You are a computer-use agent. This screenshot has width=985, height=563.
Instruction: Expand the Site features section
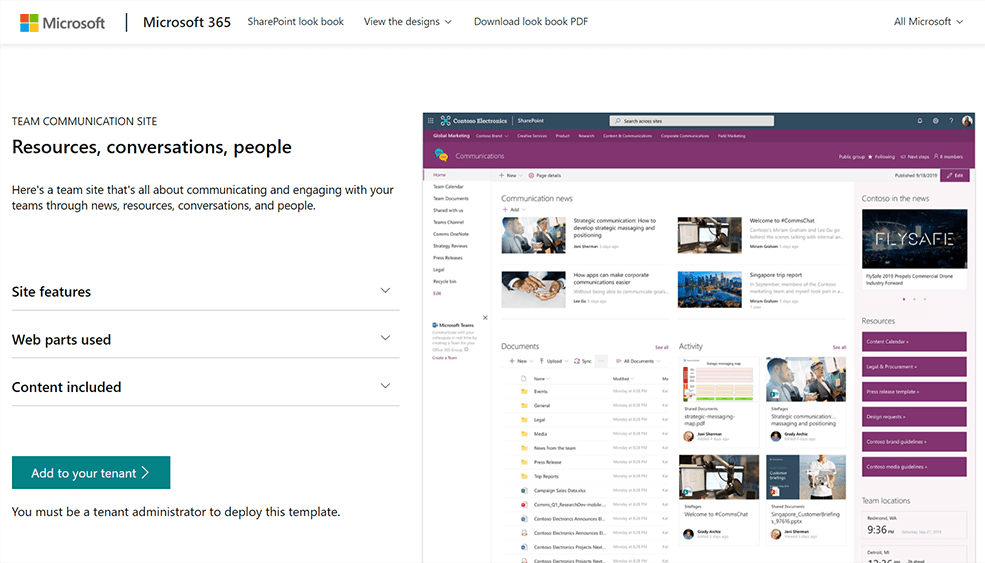(205, 292)
